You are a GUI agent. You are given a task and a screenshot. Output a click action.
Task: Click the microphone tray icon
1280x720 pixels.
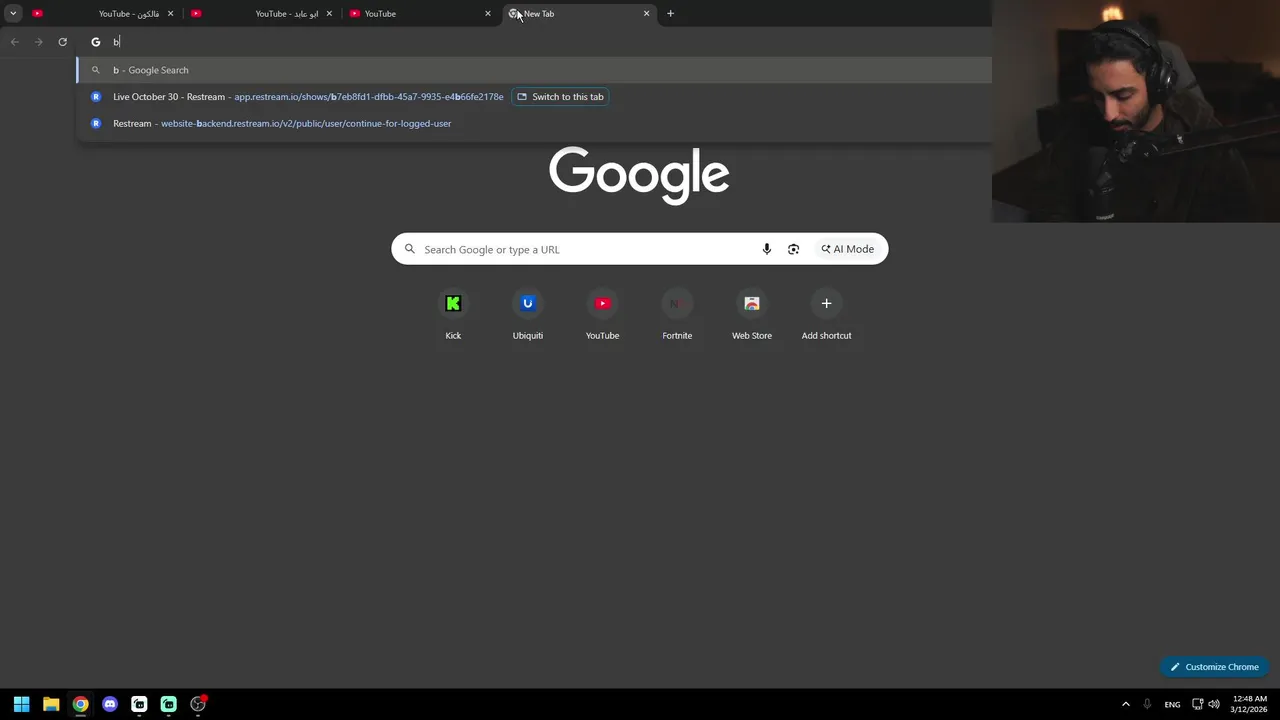[1147, 704]
